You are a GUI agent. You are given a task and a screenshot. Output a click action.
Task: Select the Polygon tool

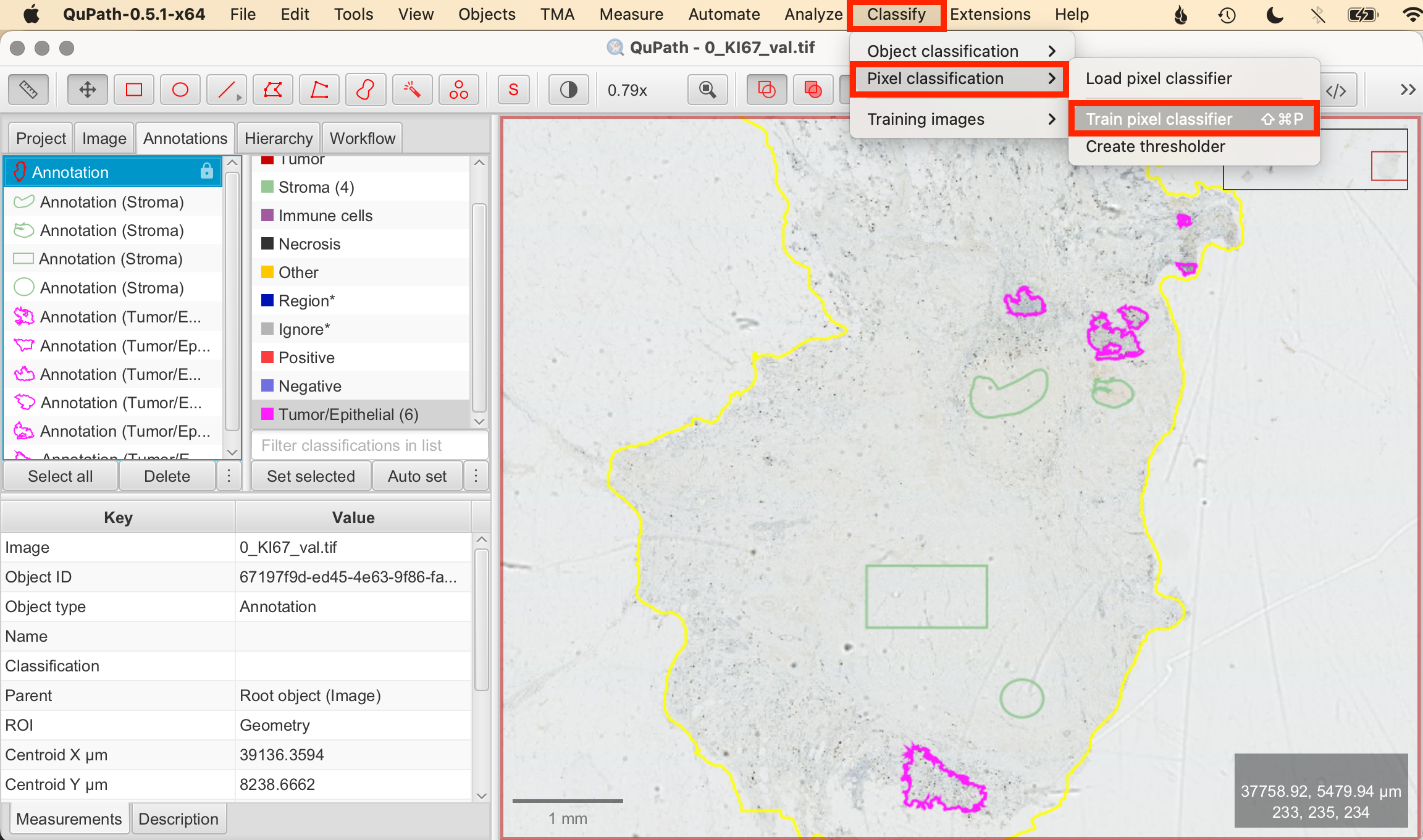pos(272,90)
